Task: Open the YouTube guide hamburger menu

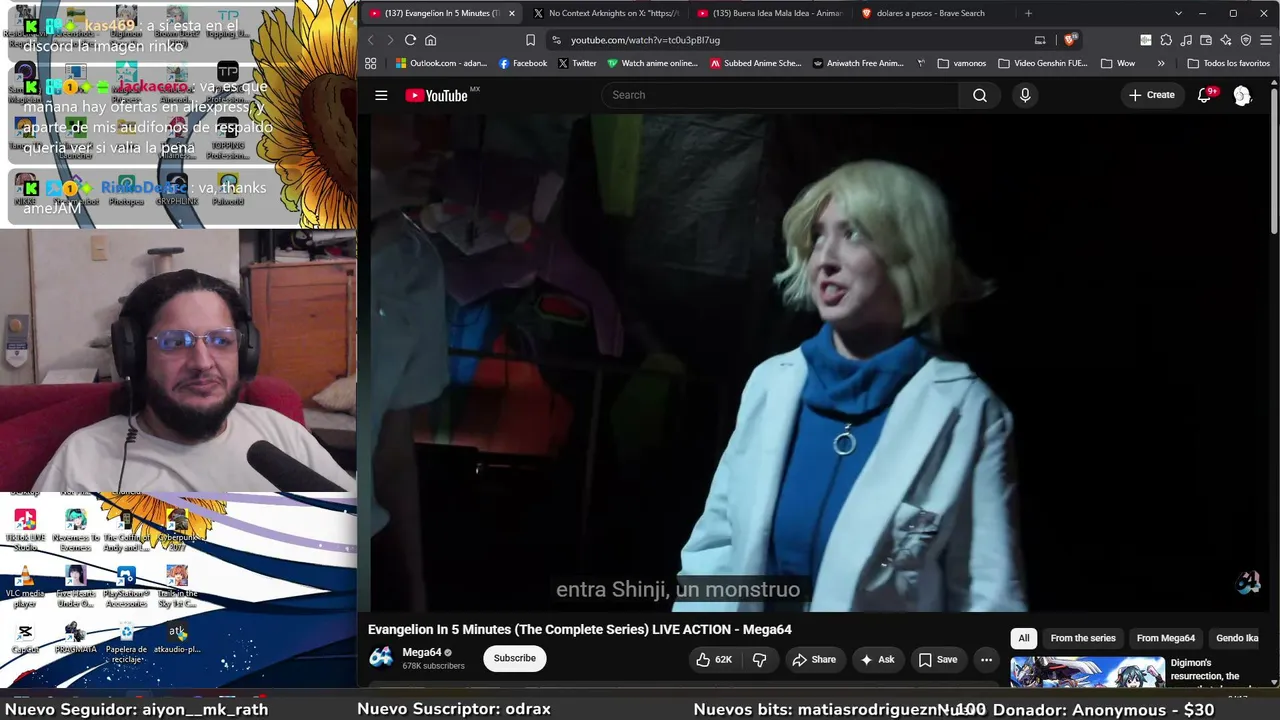Action: coord(381,95)
